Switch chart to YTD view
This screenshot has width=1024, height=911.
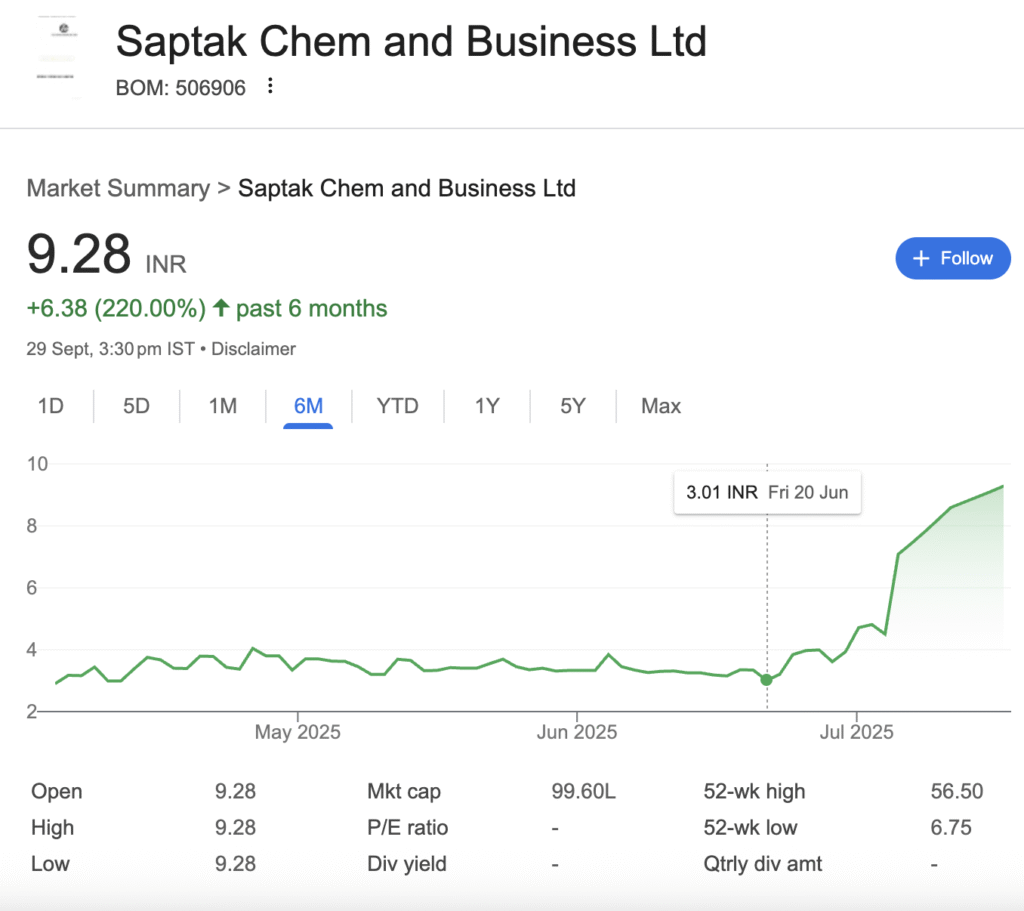click(x=397, y=406)
